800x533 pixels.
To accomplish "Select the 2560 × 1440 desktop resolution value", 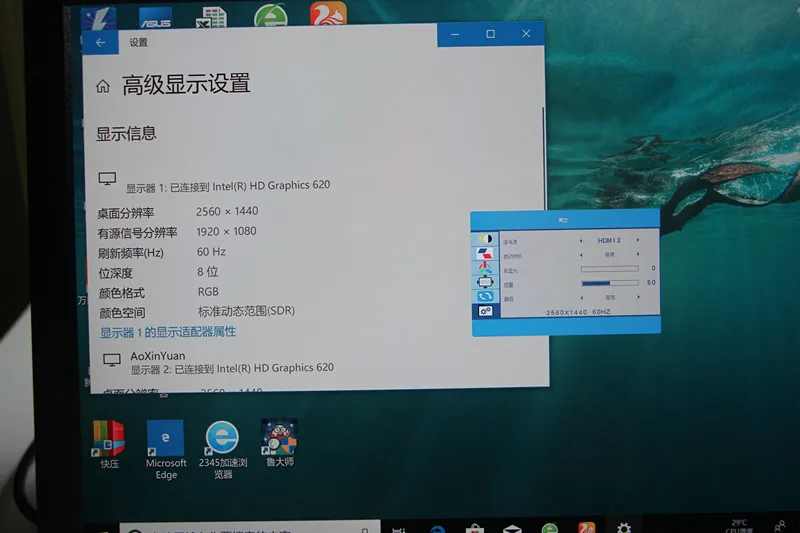I will (x=228, y=211).
